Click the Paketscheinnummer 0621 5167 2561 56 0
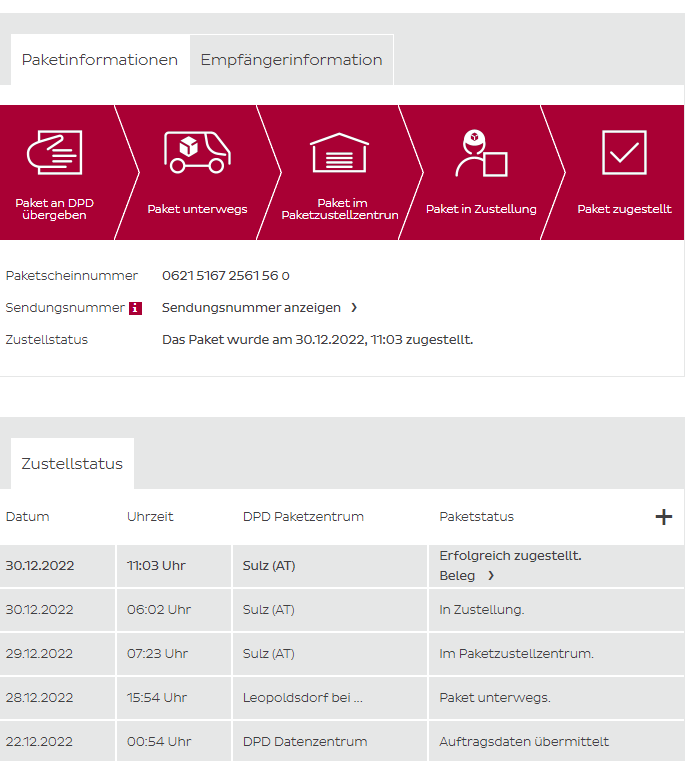 [226, 276]
